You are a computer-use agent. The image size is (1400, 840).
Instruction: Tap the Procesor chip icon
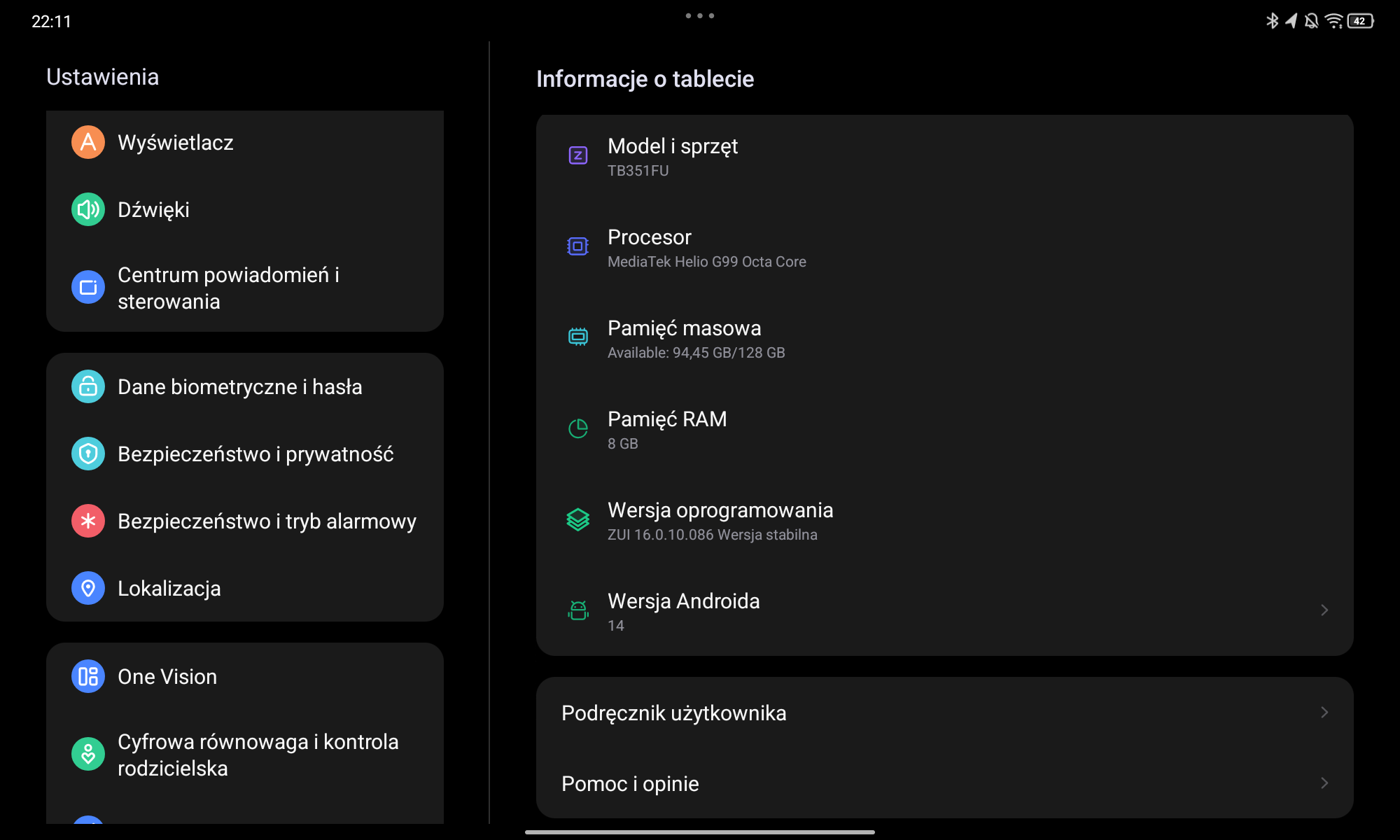coord(577,246)
